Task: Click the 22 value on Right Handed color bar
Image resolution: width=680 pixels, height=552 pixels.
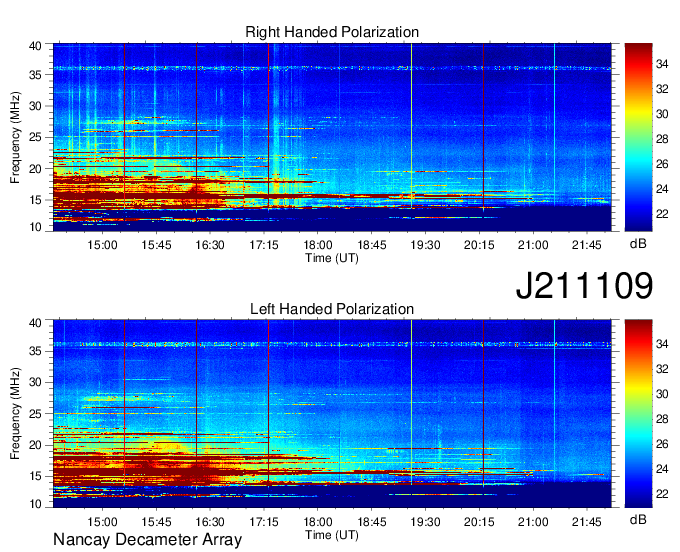Action: [662, 214]
